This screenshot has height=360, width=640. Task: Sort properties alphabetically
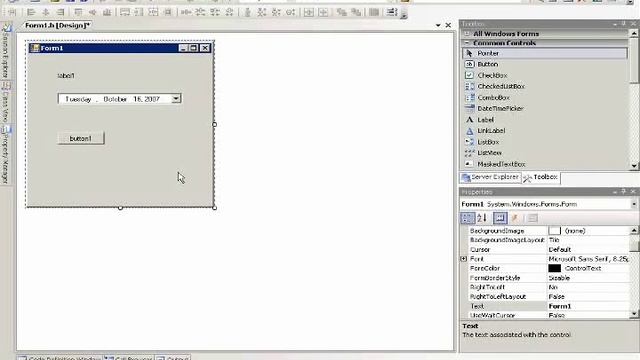coord(482,218)
